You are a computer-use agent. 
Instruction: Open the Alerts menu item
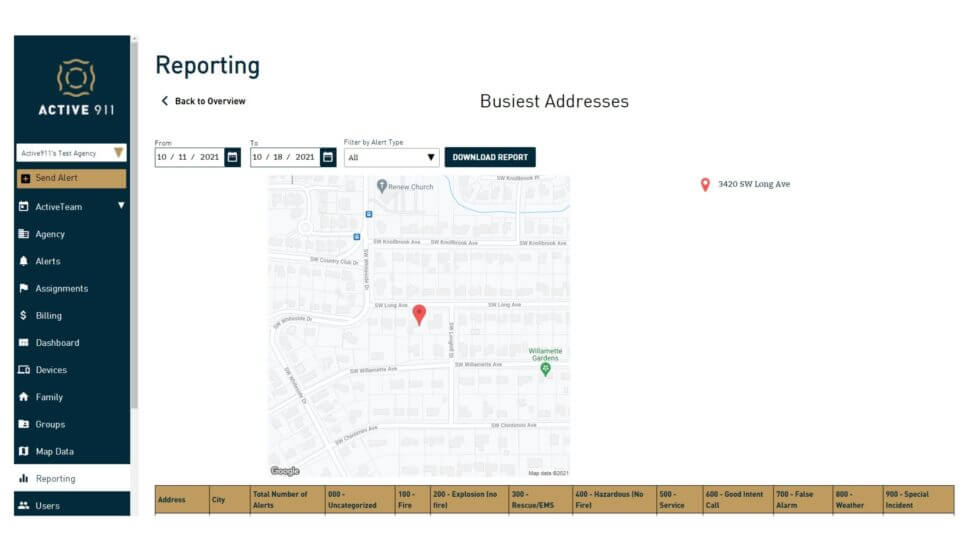[x=47, y=261]
